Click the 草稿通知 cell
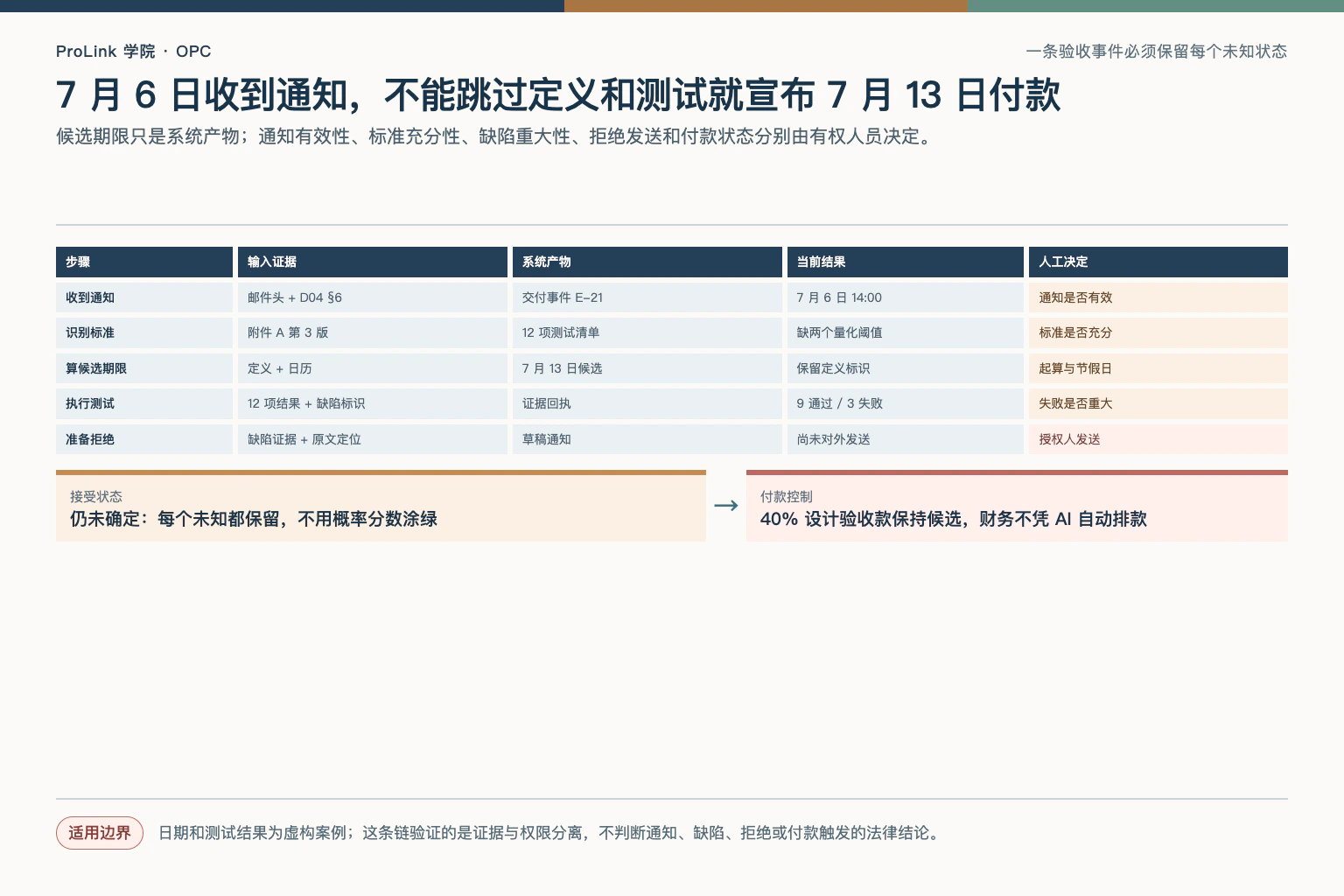The width and height of the screenshot is (1344, 896). 647,439
